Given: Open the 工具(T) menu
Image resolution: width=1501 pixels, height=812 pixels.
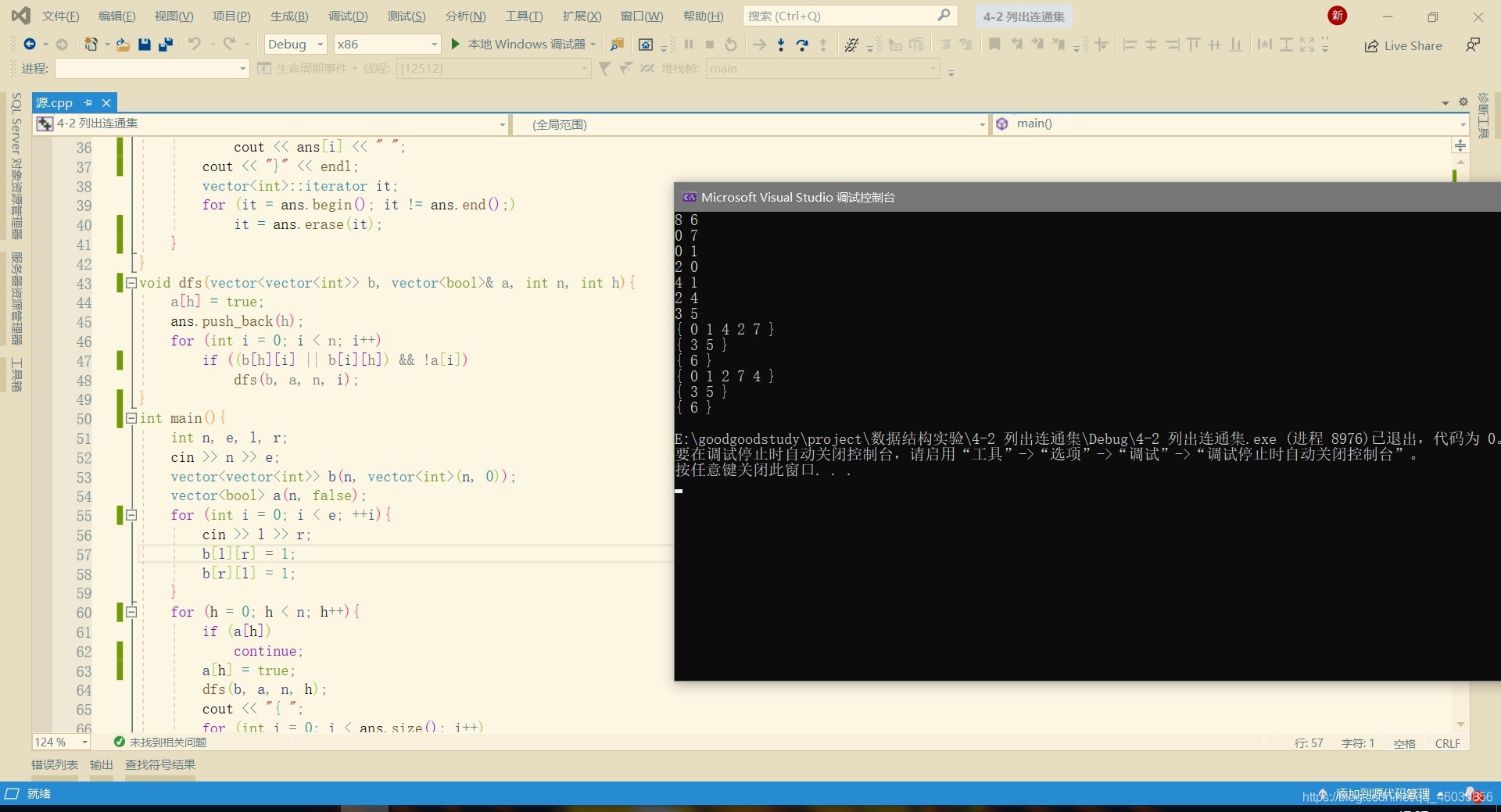Looking at the screenshot, I should click(524, 16).
